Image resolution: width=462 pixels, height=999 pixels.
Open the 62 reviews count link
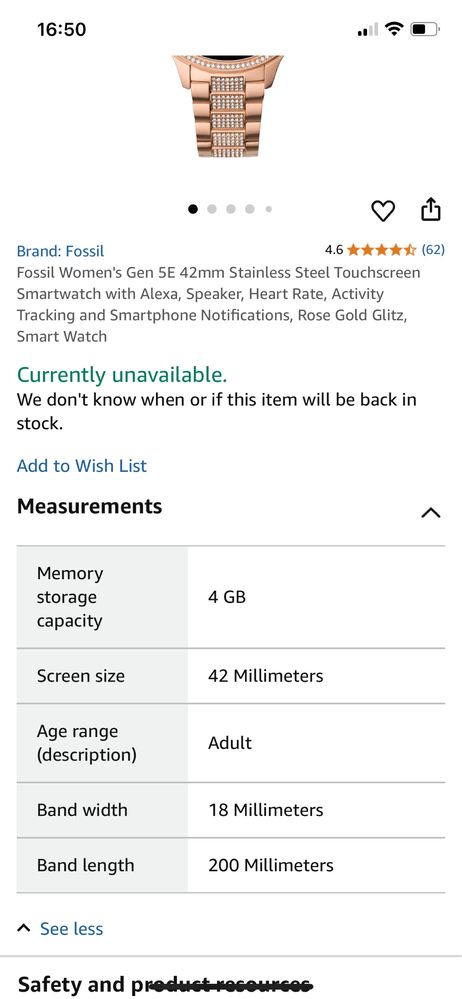point(433,250)
